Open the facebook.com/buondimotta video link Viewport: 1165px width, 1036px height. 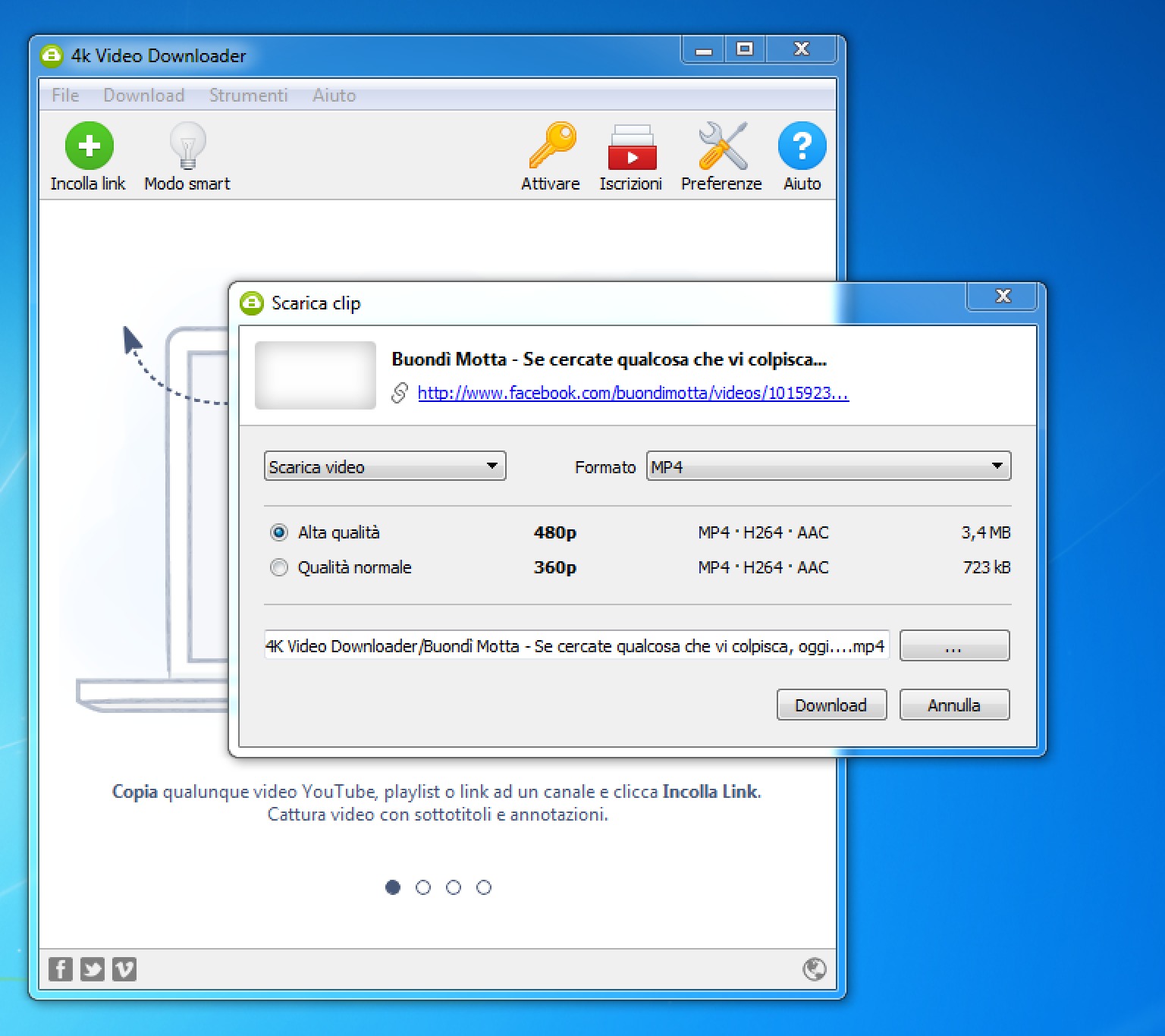(x=633, y=393)
